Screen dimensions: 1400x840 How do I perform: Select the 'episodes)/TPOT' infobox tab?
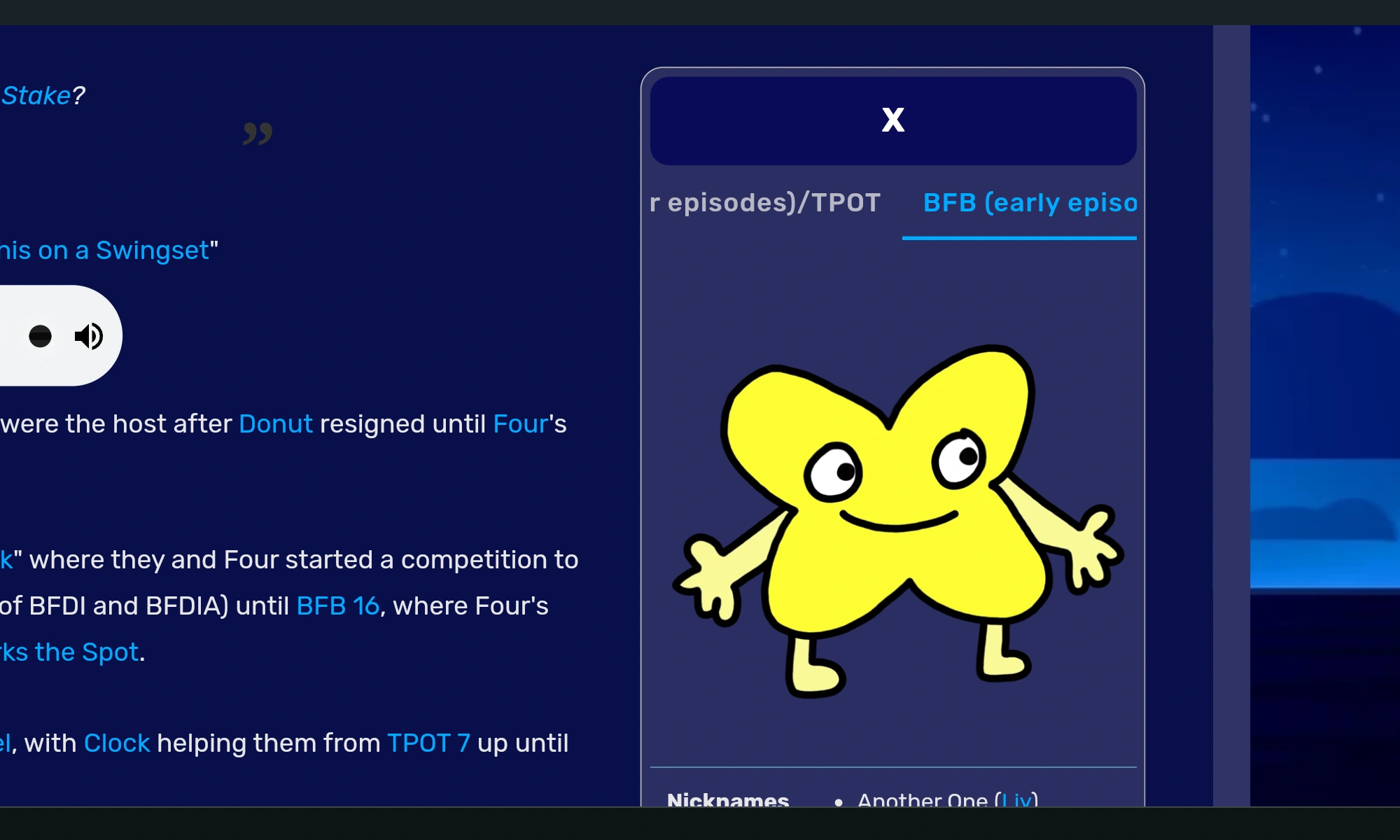(x=764, y=203)
